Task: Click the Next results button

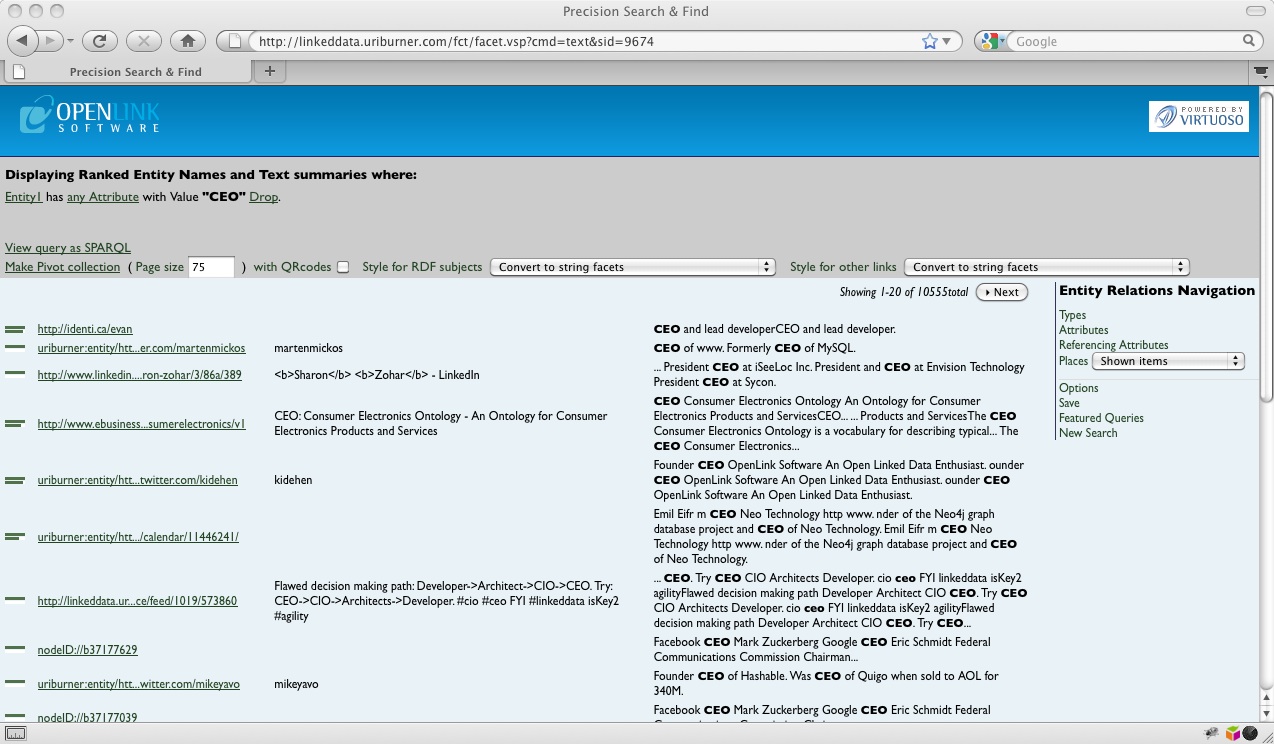Action: click(x=1001, y=292)
